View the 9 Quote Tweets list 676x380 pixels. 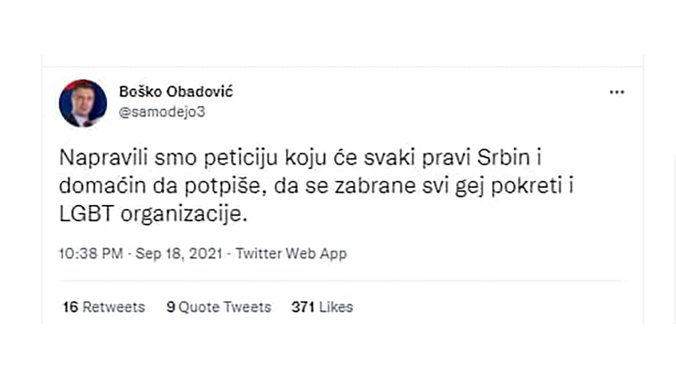coord(219,307)
